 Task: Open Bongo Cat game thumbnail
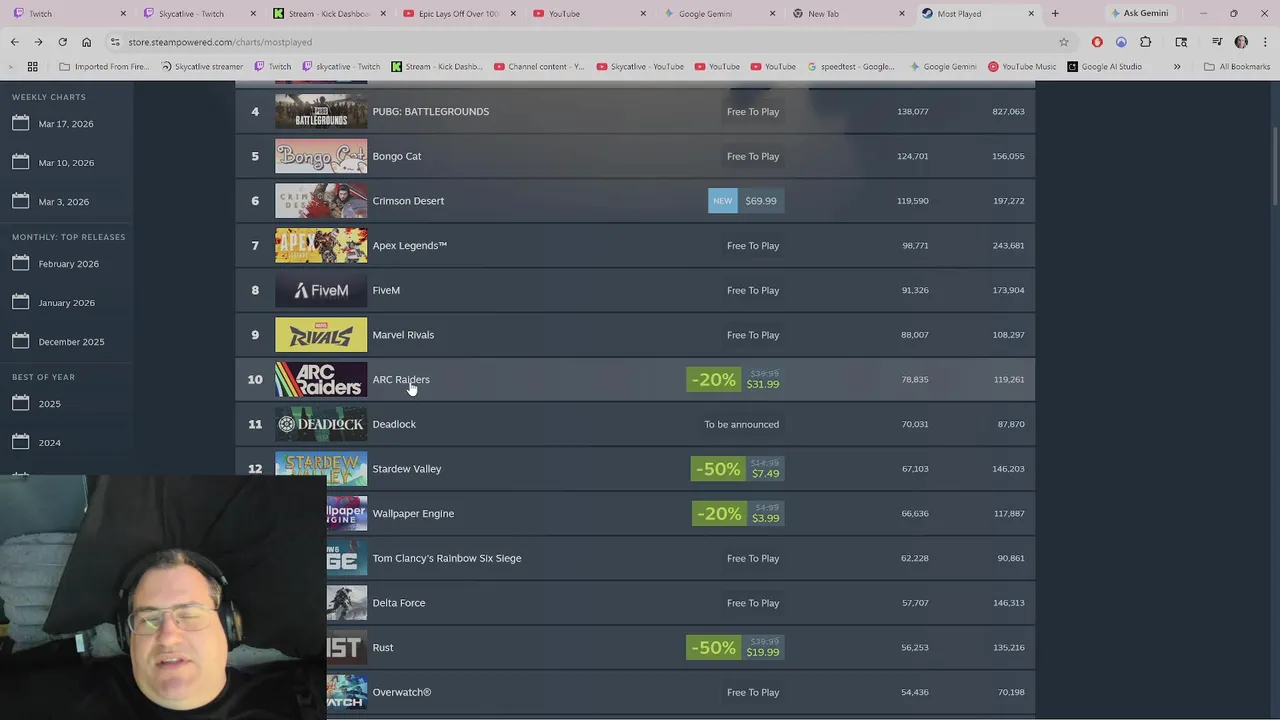tap(321, 156)
